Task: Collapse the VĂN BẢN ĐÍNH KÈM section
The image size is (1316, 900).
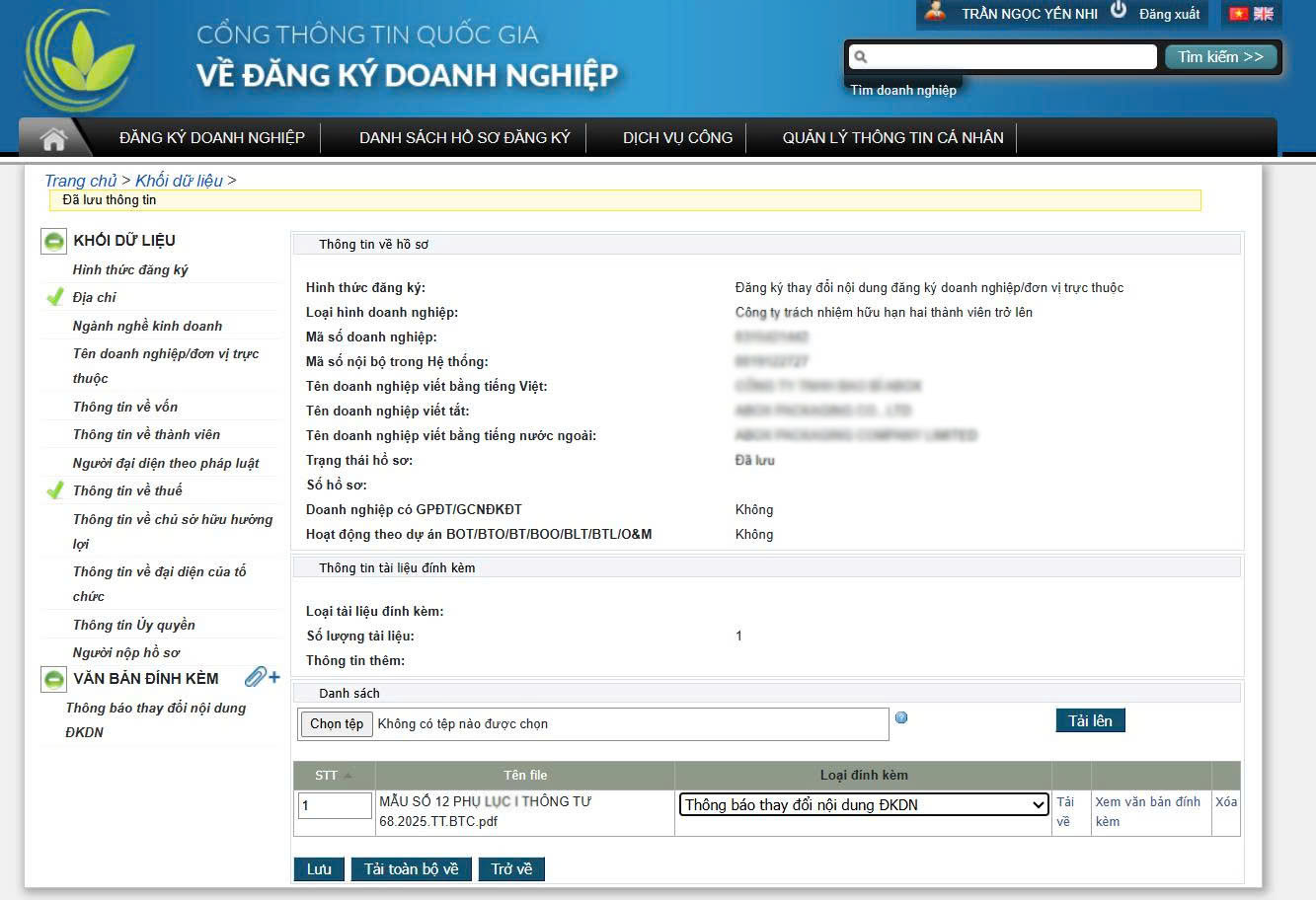Action: pos(54,679)
